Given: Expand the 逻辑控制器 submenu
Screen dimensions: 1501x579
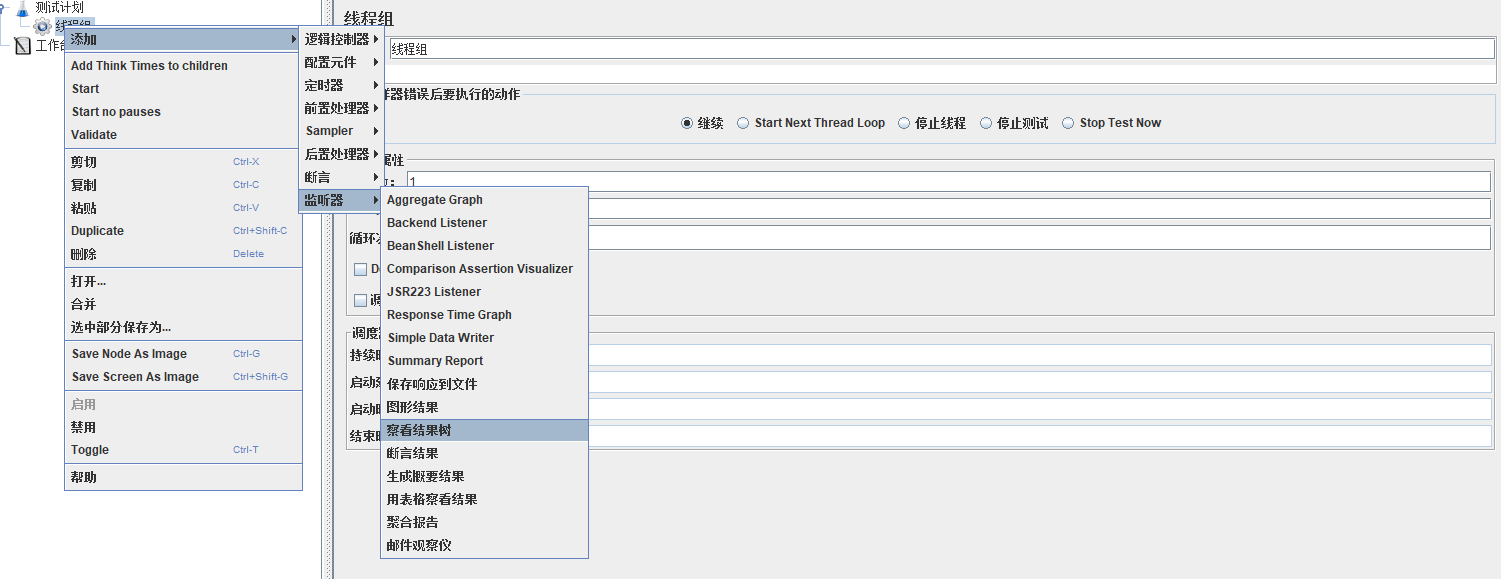Looking at the screenshot, I should (x=341, y=39).
